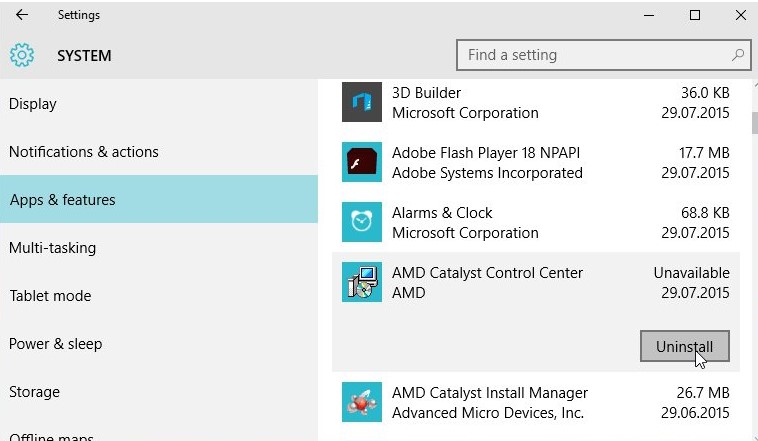Viewport: 758px width, 441px height.
Task: Click the Alarms & Clock icon
Action: (x=362, y=222)
